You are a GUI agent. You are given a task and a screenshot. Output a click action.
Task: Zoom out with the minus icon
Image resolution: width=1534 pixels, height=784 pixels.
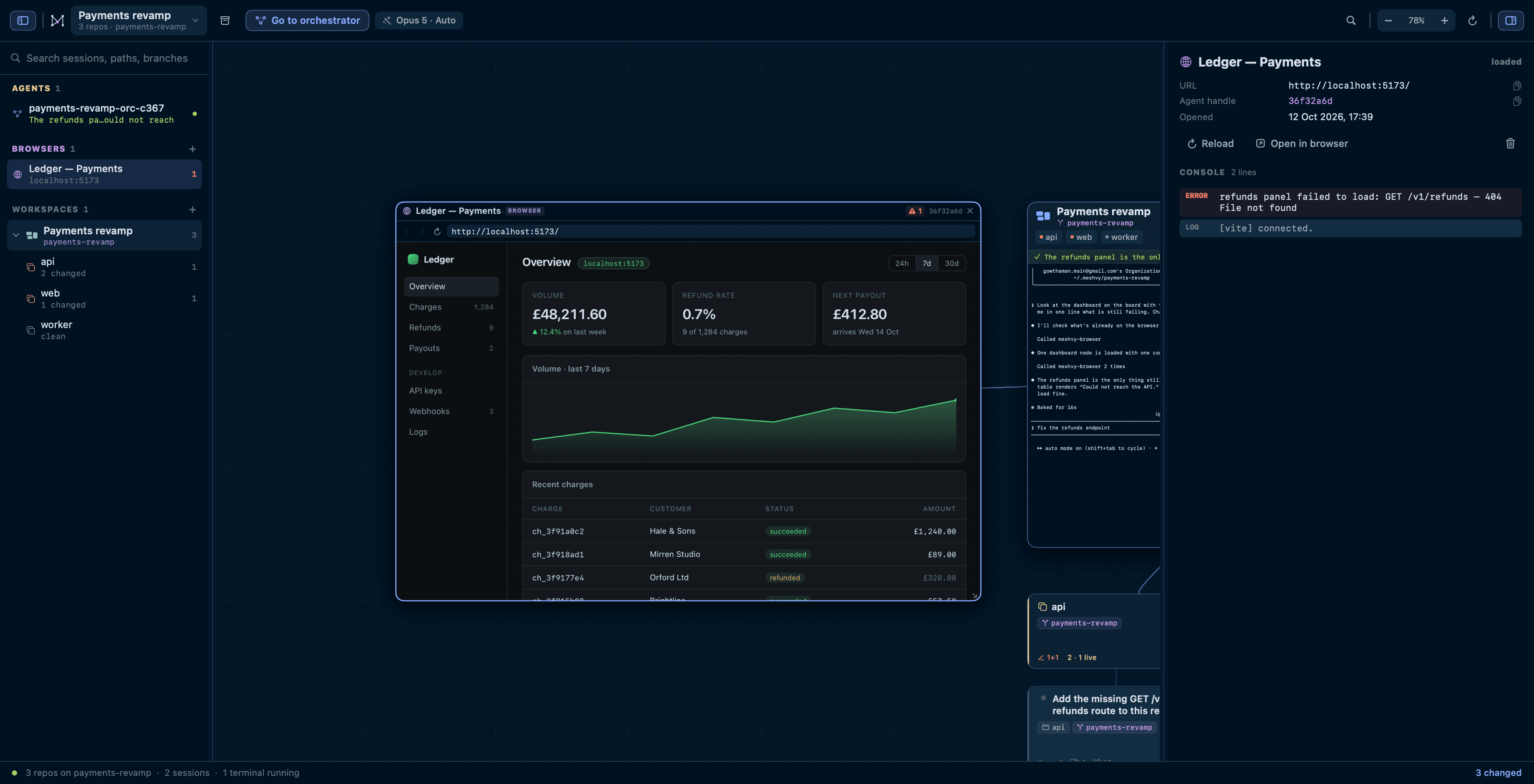(x=1388, y=20)
